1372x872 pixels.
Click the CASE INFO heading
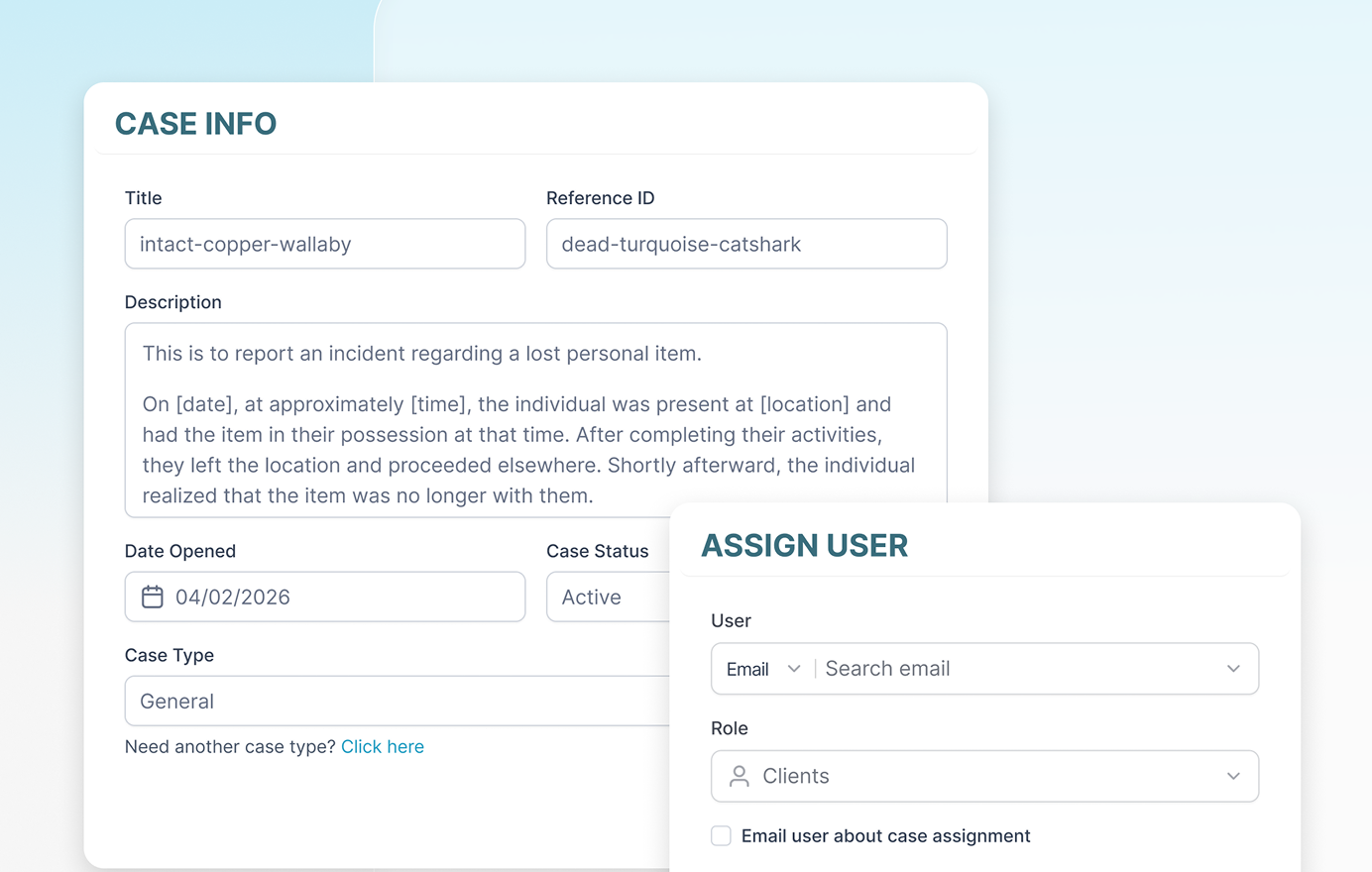click(195, 123)
